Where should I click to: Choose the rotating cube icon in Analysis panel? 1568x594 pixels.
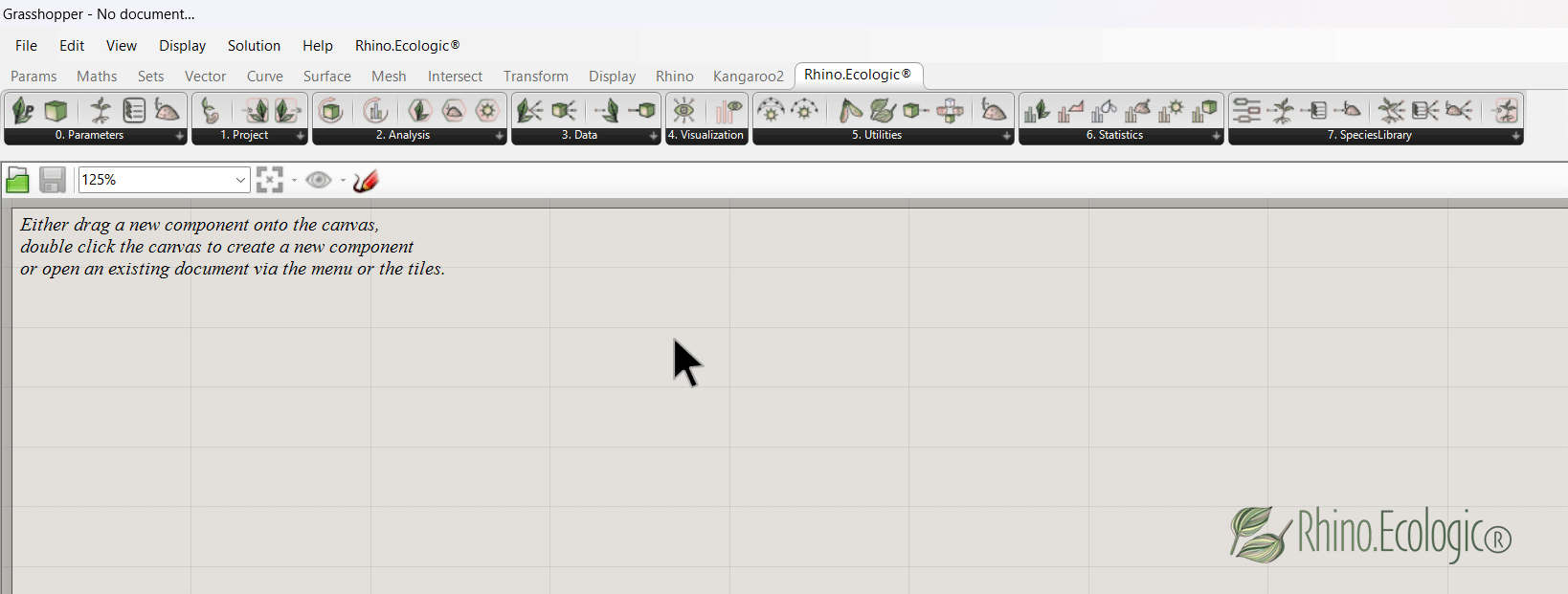click(331, 111)
